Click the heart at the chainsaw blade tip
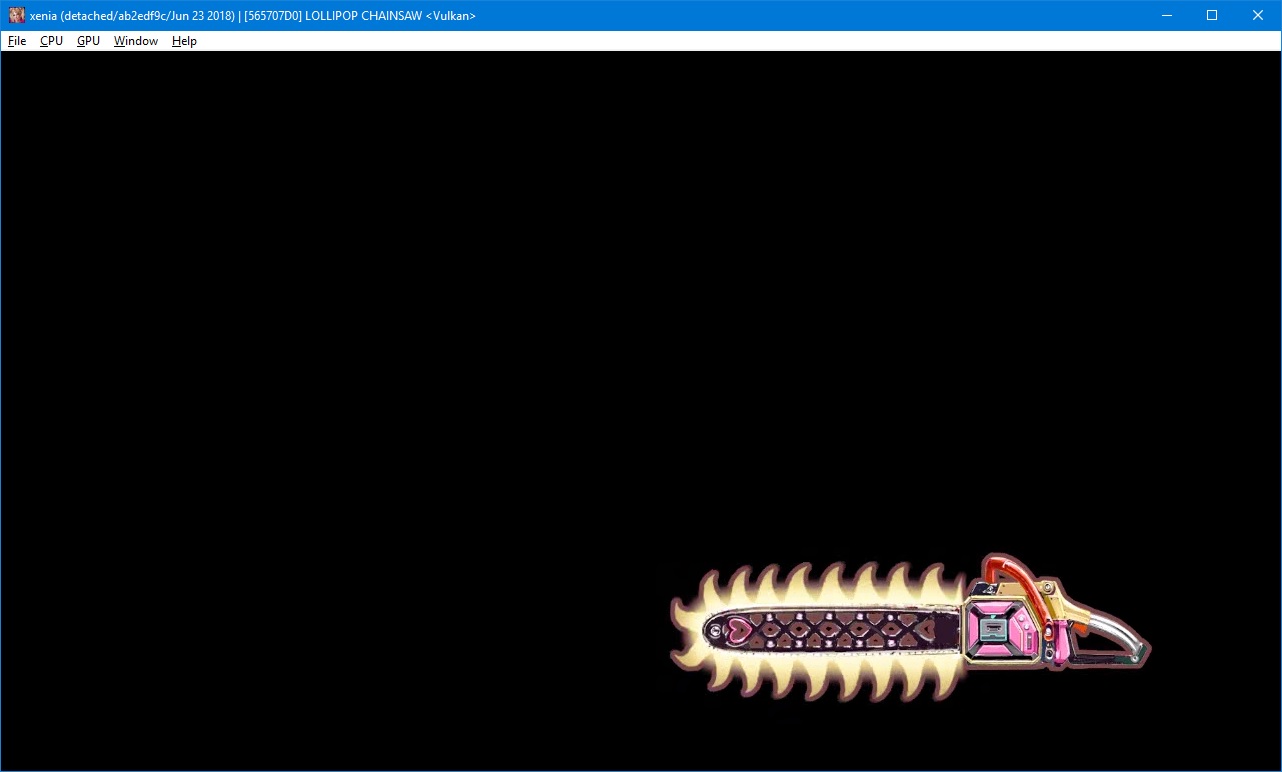Image resolution: width=1282 pixels, height=772 pixels. pos(735,629)
